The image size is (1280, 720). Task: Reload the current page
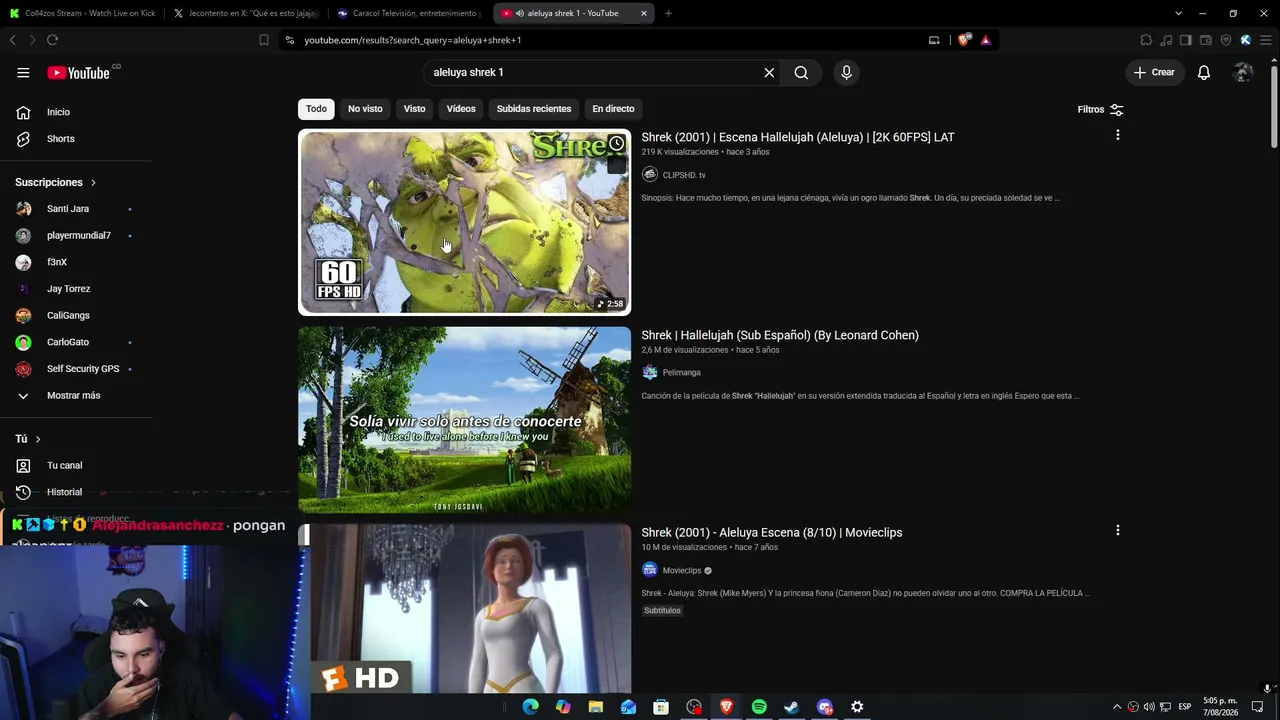tap(52, 40)
